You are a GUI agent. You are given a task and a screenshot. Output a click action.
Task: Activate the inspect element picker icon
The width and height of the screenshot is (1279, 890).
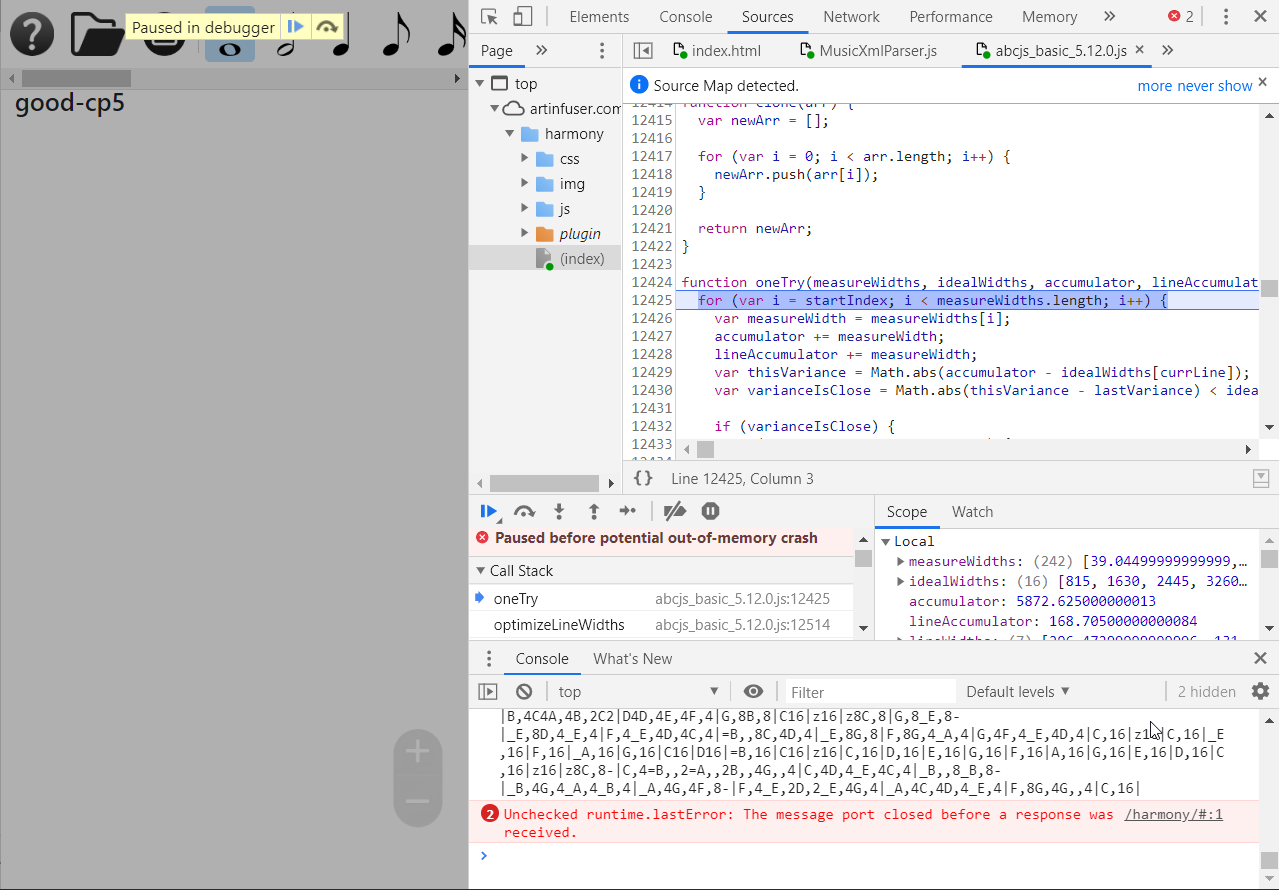point(489,16)
